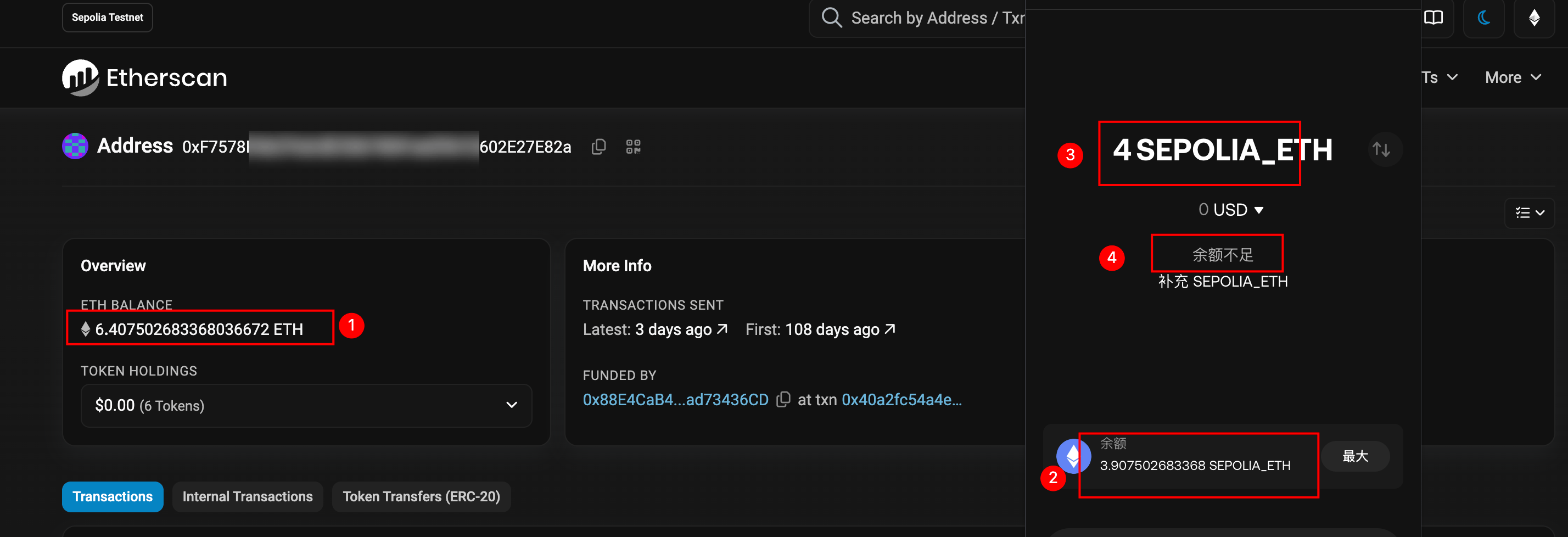Switch to Token Transfers (ERC-20) tab
The image size is (1568, 537).
pos(421,497)
